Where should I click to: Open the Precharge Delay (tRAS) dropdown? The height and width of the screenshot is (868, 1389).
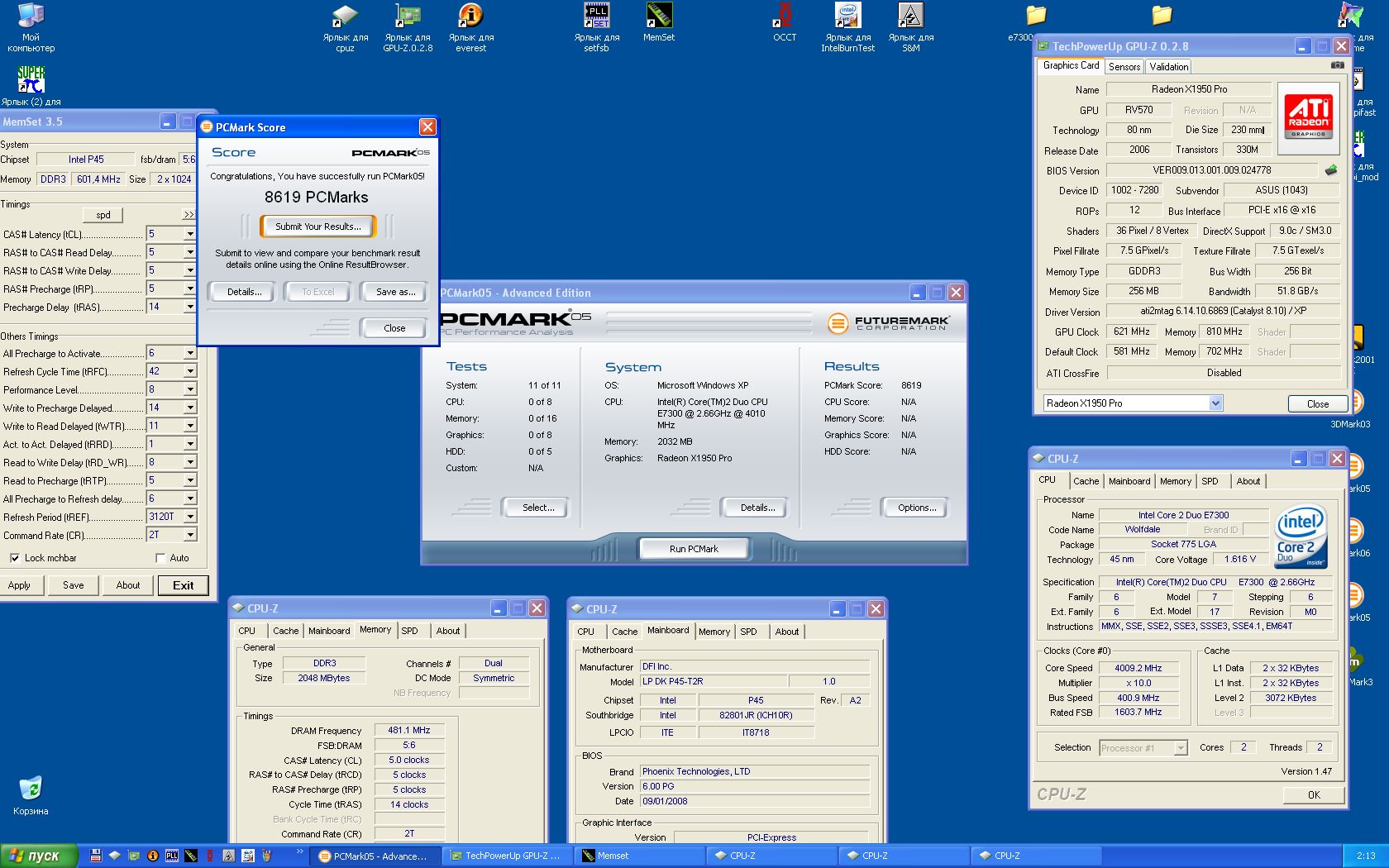pyautogui.click(x=189, y=307)
